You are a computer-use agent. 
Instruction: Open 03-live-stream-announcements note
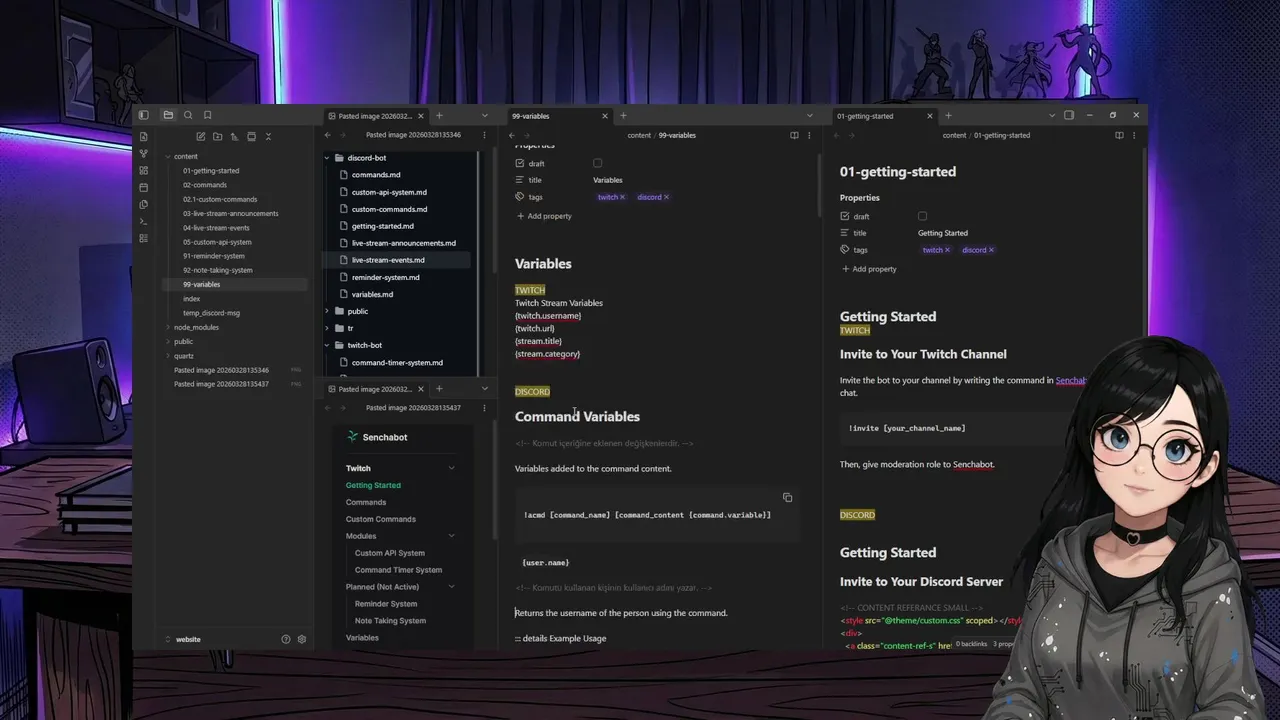(231, 213)
